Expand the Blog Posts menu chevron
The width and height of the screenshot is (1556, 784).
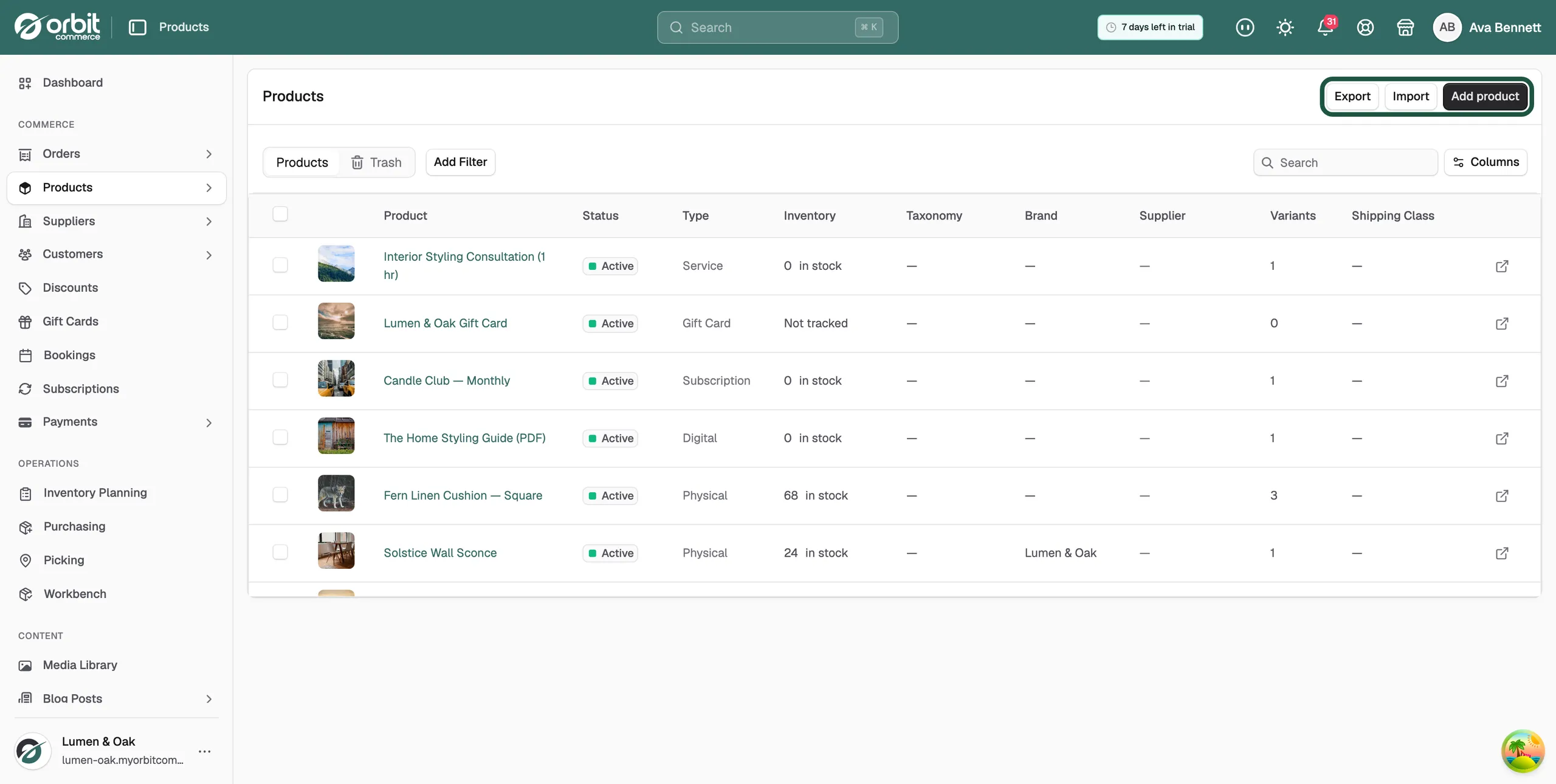pyautogui.click(x=209, y=699)
